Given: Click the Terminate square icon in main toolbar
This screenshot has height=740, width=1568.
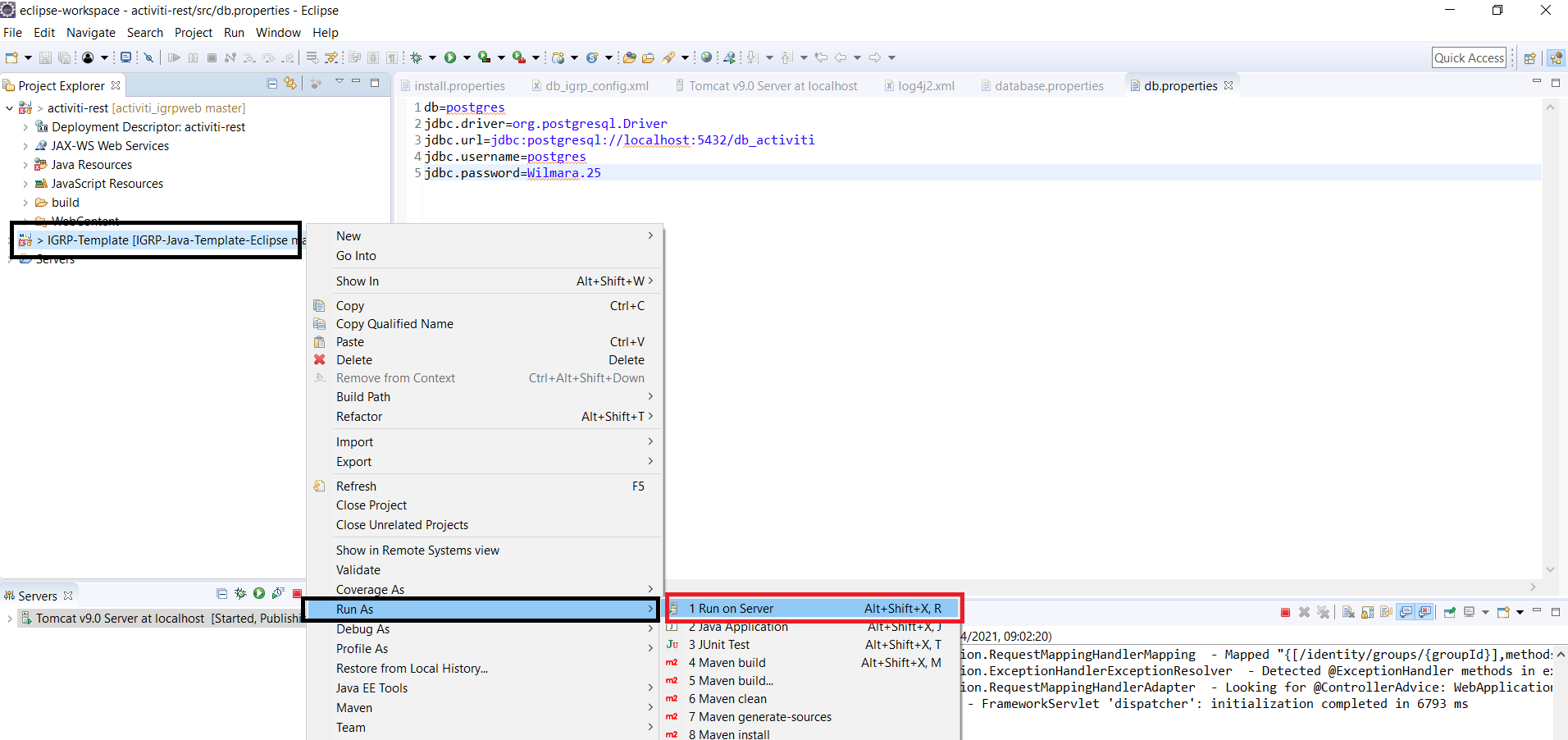Looking at the screenshot, I should coord(212,57).
